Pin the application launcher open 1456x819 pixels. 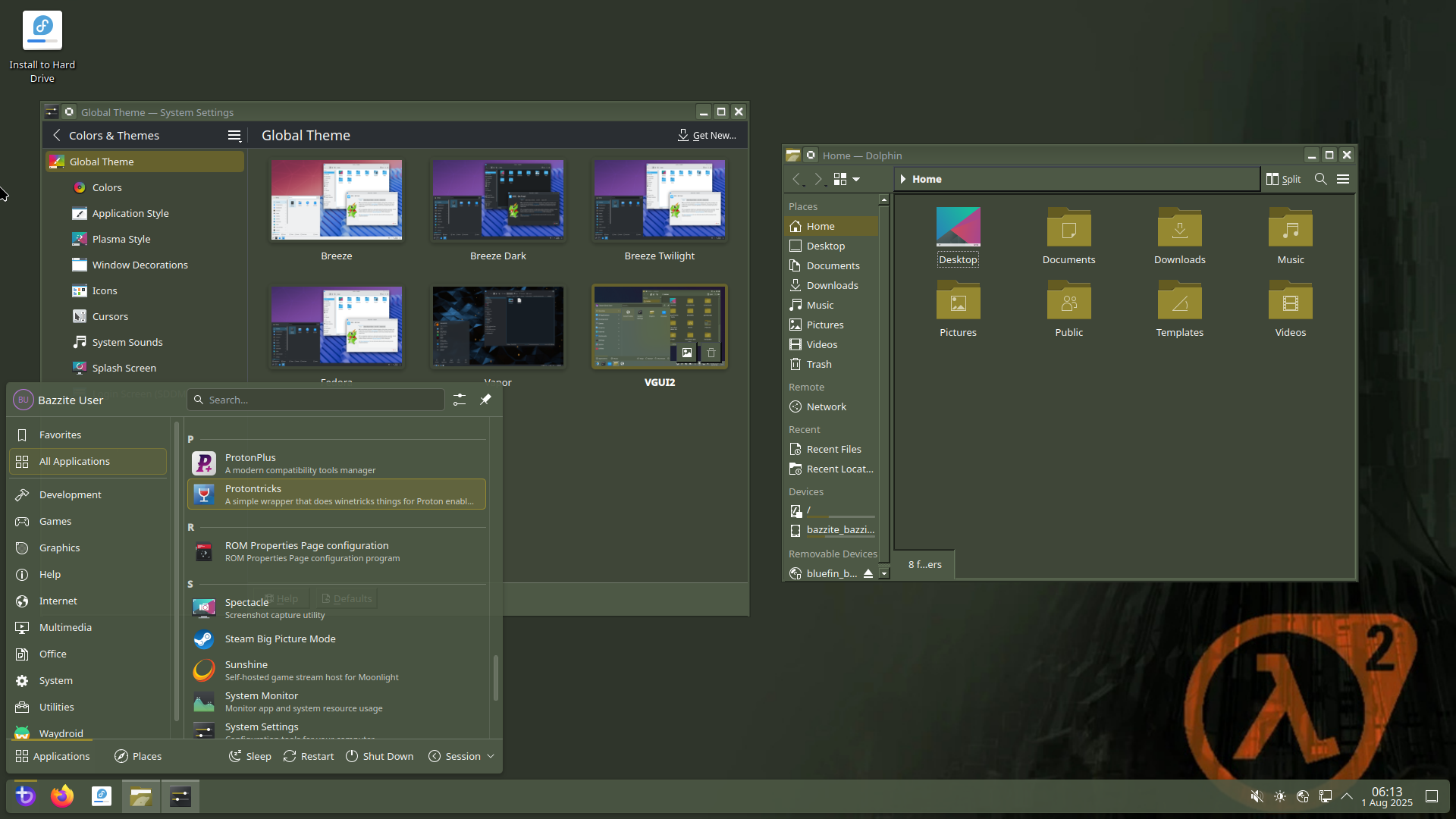[x=485, y=400]
